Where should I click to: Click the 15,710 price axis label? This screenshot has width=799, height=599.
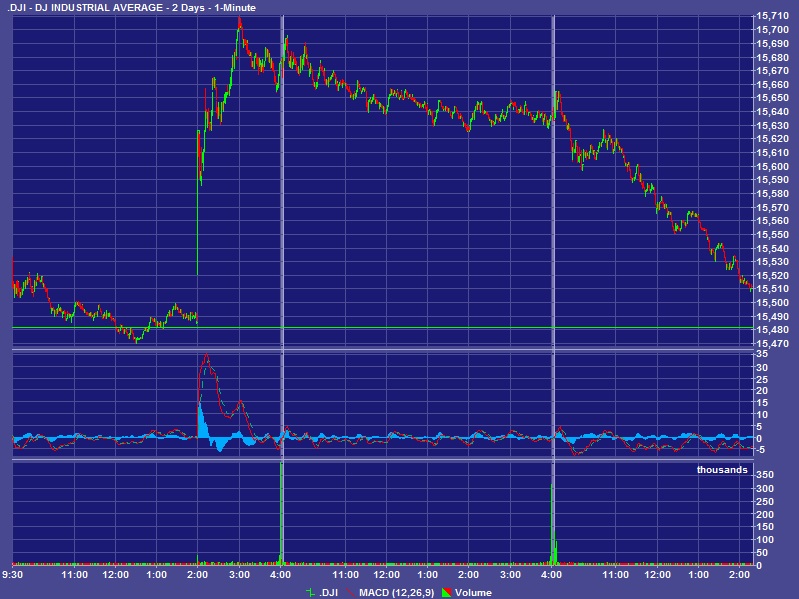click(x=771, y=16)
